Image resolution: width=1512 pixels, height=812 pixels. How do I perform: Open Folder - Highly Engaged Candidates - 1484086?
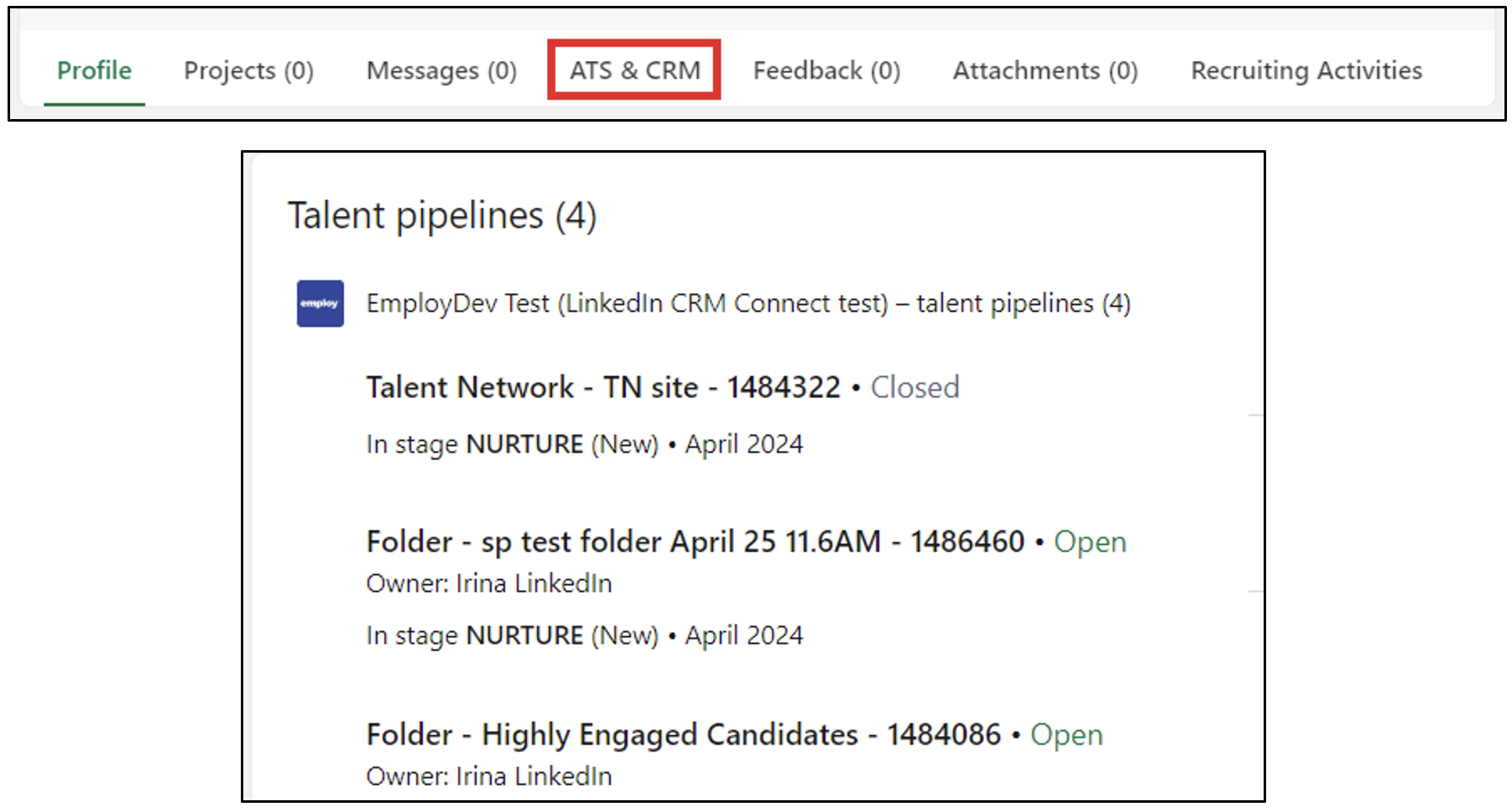click(x=684, y=735)
